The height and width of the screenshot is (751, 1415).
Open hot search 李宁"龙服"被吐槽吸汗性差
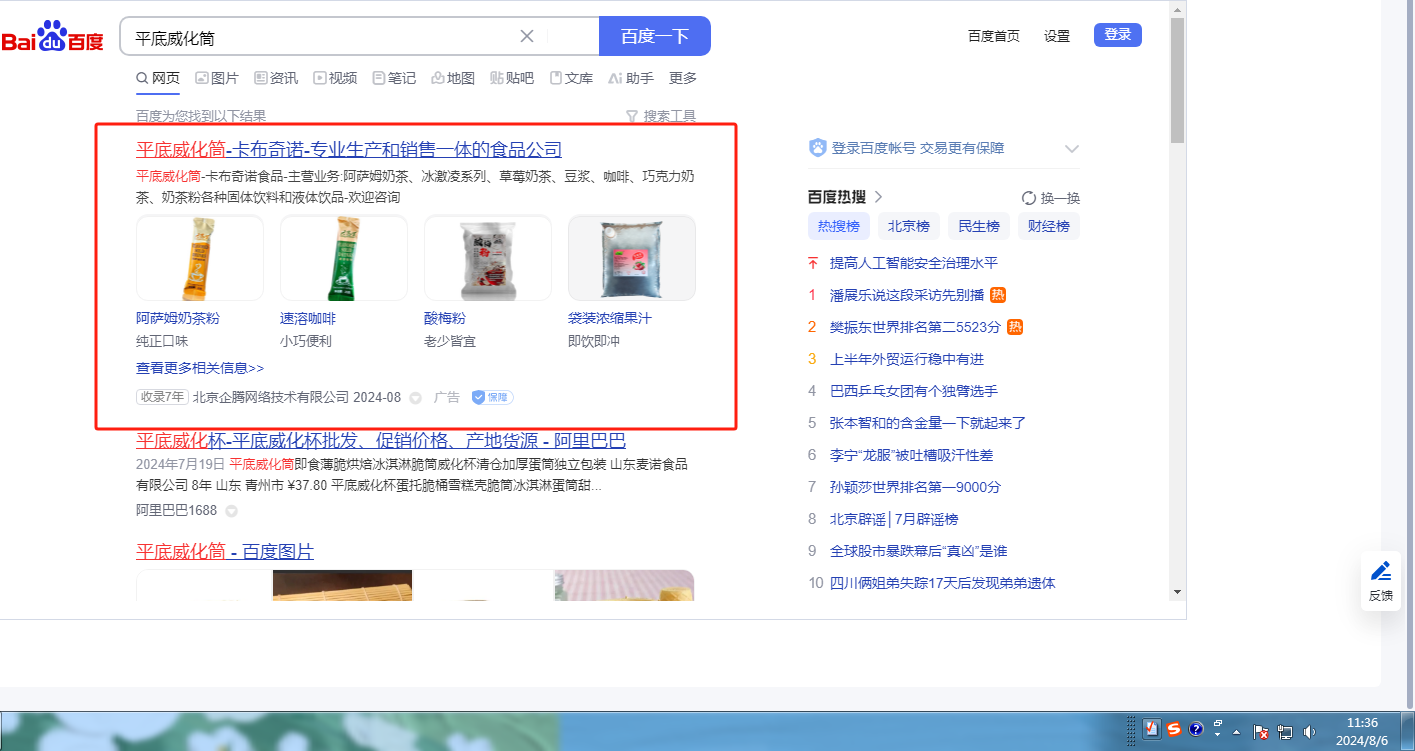click(911, 455)
